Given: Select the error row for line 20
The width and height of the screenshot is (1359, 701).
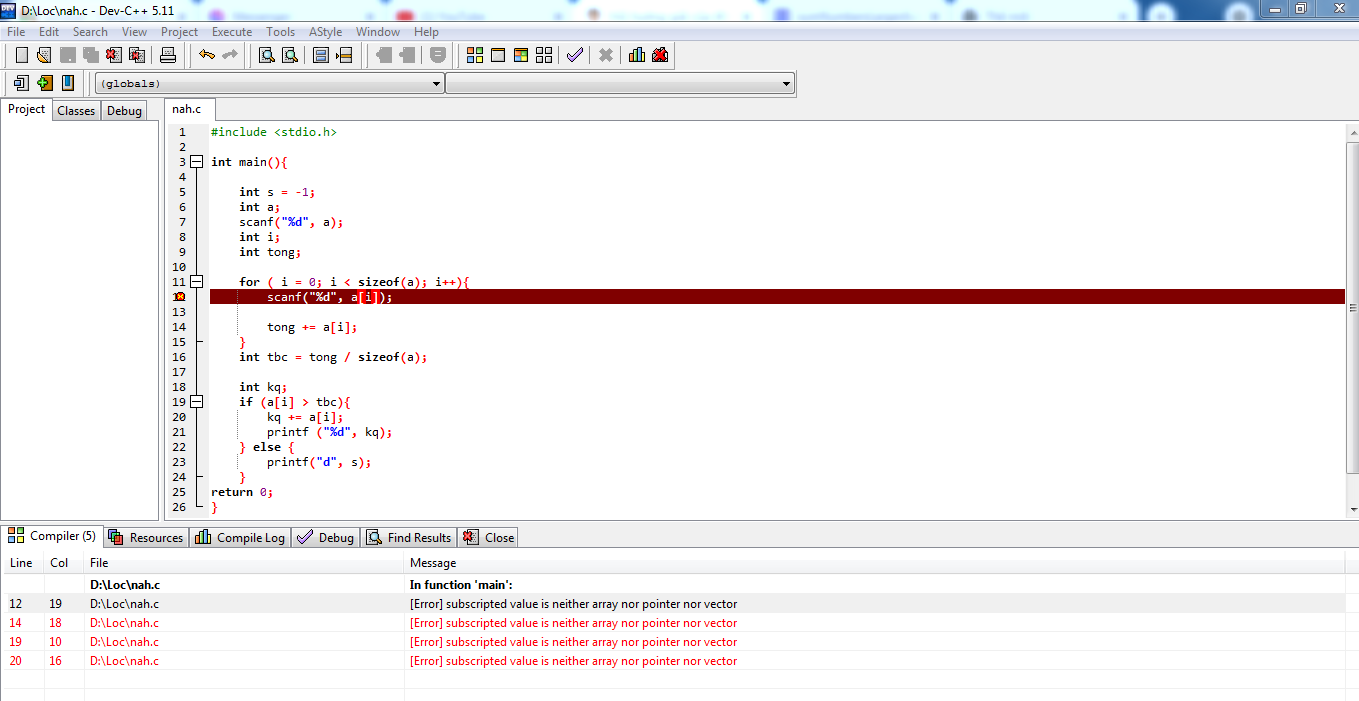Looking at the screenshot, I should 675,661.
